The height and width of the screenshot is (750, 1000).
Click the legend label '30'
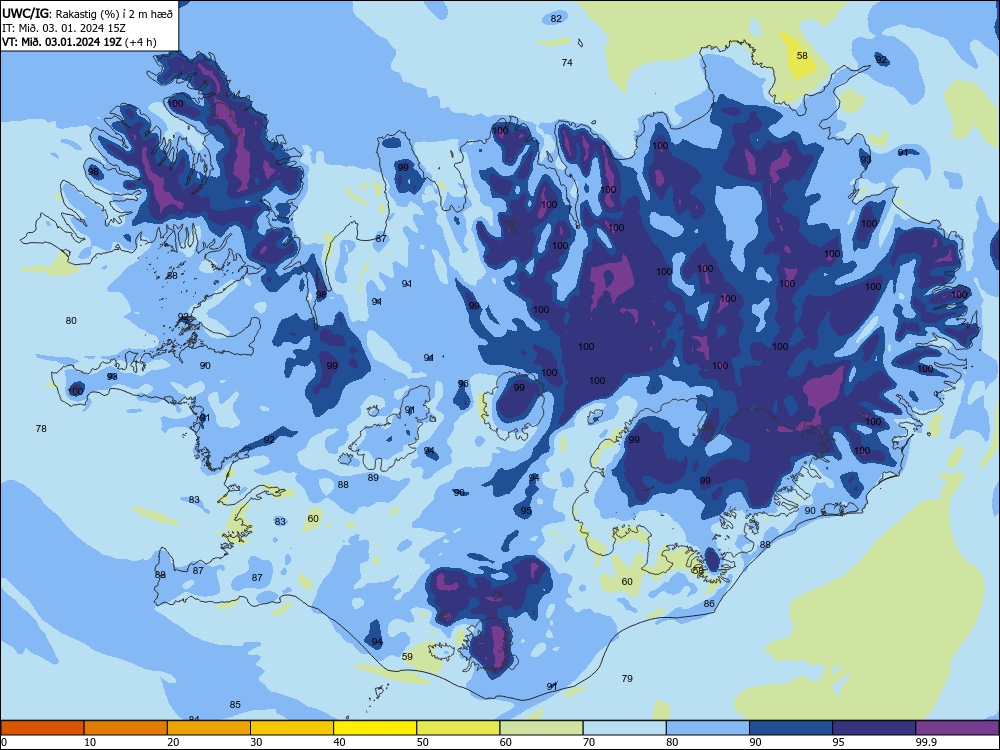[x=256, y=742]
